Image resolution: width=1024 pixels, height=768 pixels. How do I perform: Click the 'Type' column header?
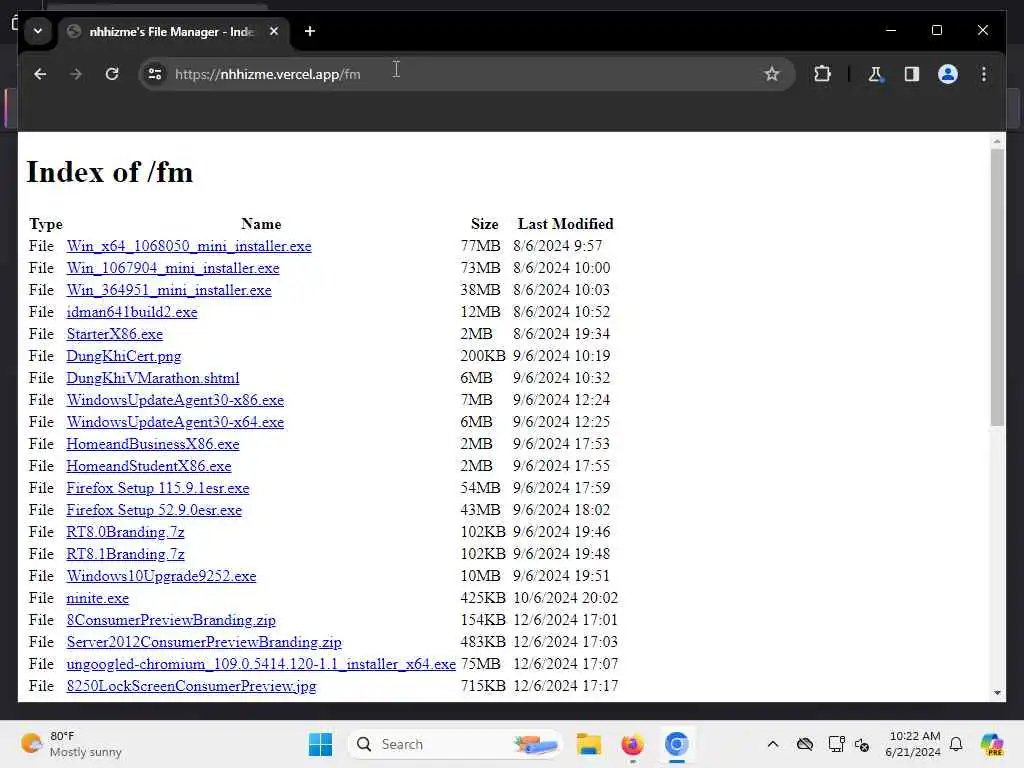pyautogui.click(x=46, y=224)
